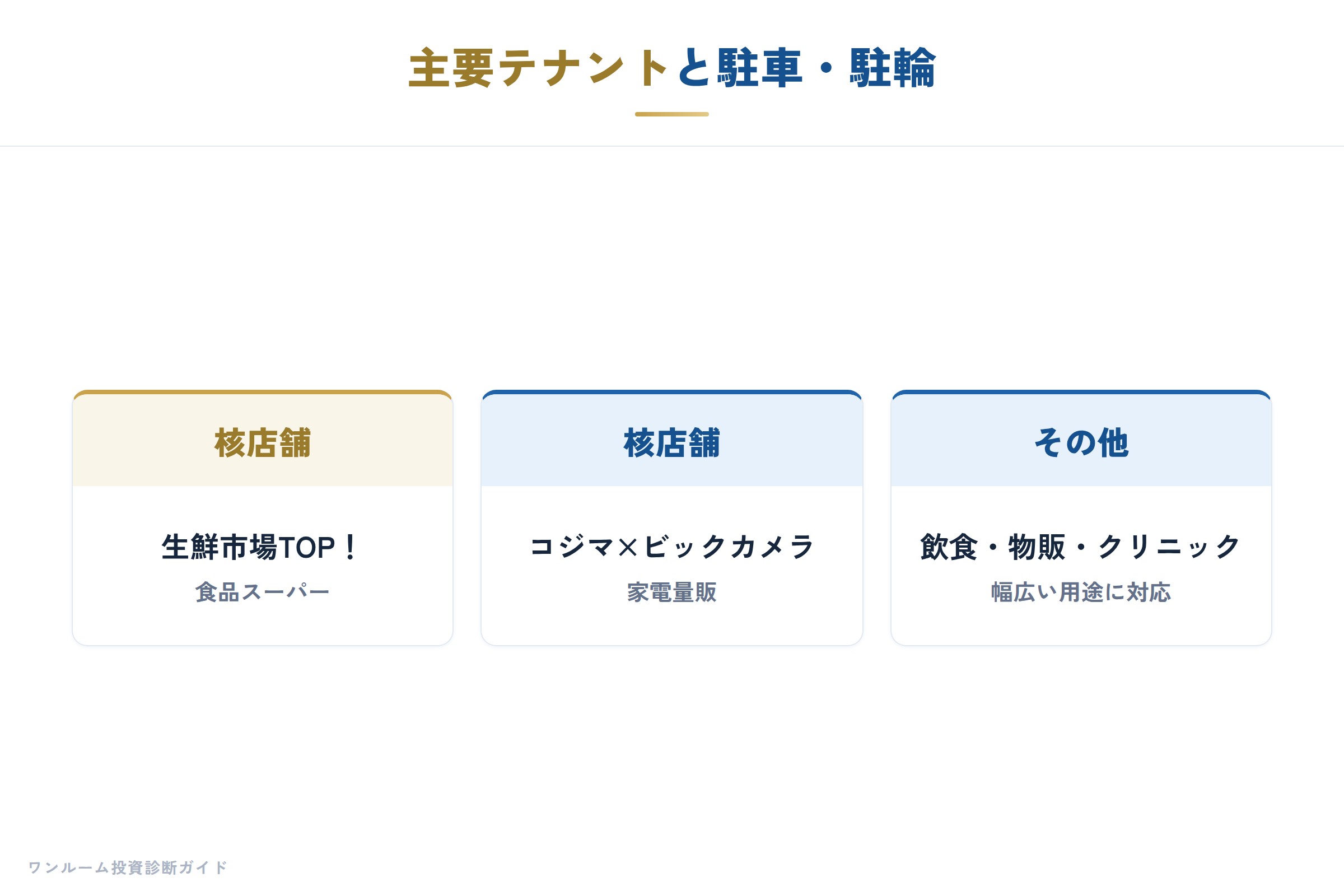Click the 生鮮市場TOP！ tenant name
The height and width of the screenshot is (896, 1344).
[260, 547]
